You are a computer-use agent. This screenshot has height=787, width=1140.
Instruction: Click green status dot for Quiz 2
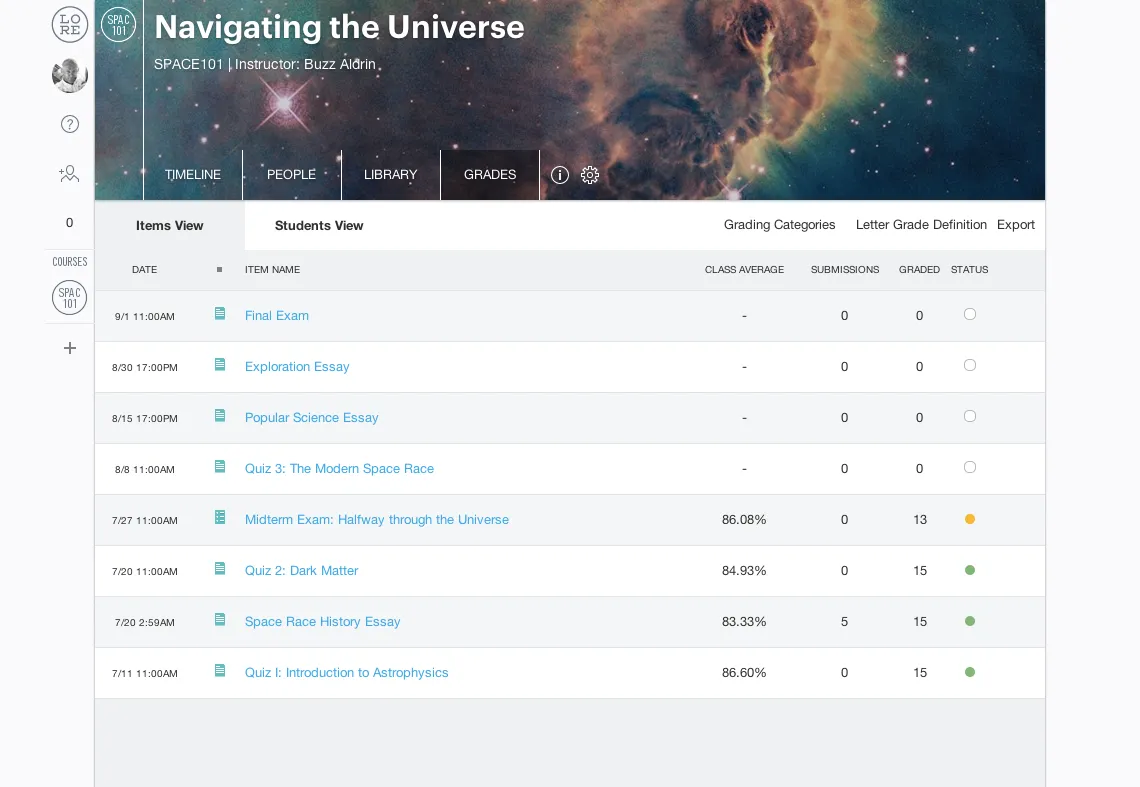pyautogui.click(x=970, y=570)
